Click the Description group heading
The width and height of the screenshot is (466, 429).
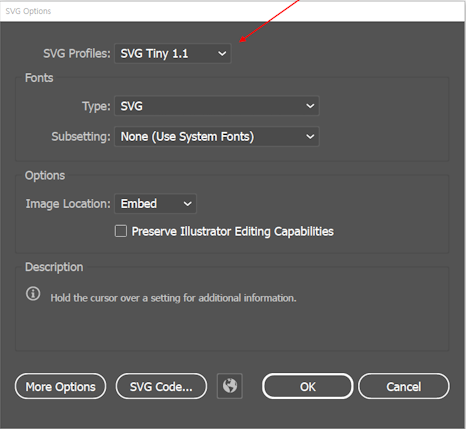point(54,267)
